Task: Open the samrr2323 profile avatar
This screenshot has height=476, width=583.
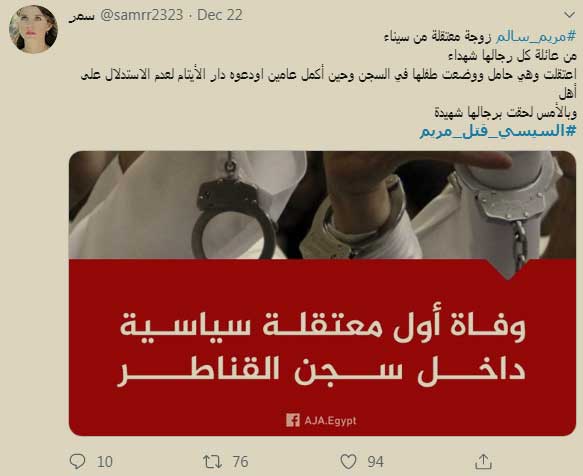Action: [33, 29]
